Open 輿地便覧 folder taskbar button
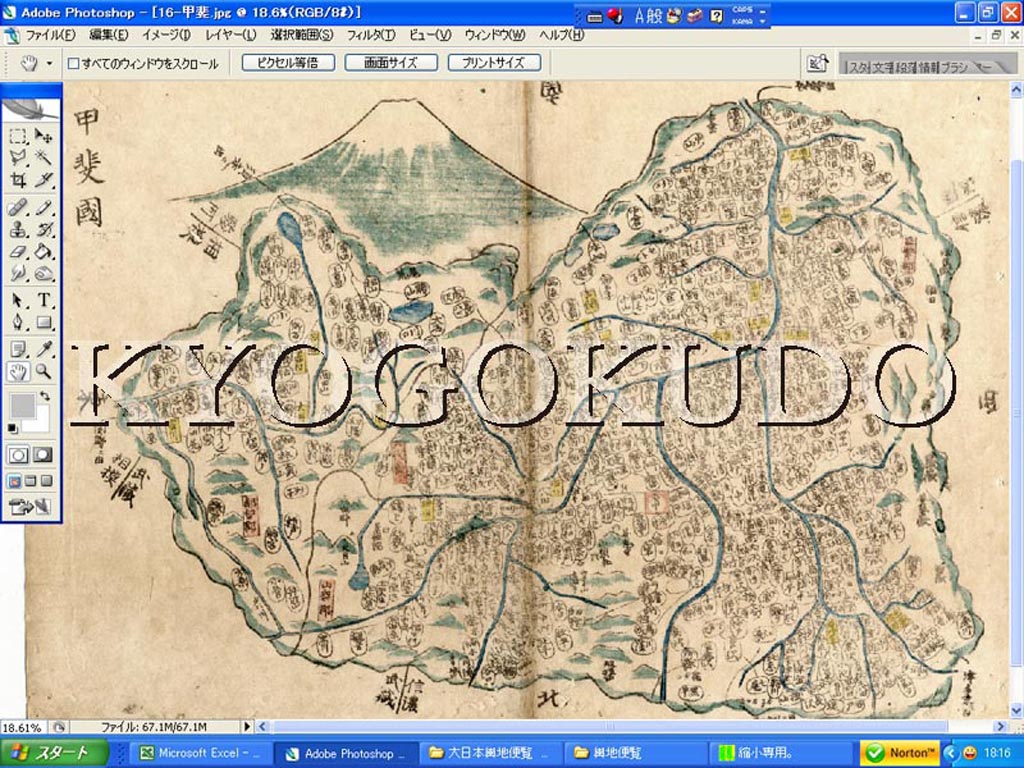1024x768 pixels. point(635,754)
